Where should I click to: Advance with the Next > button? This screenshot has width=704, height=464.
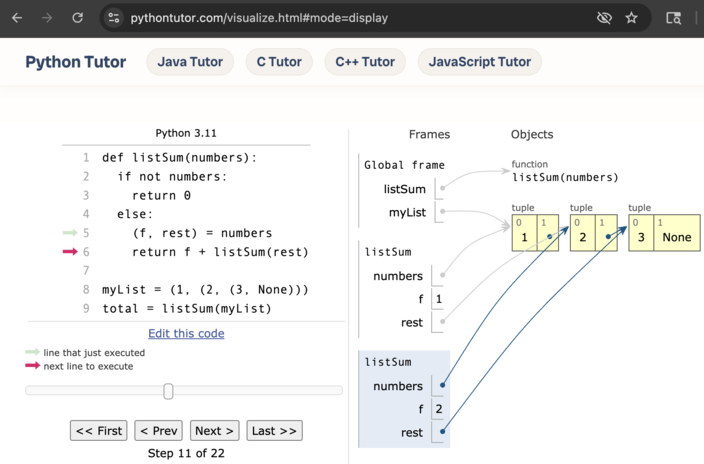215,431
